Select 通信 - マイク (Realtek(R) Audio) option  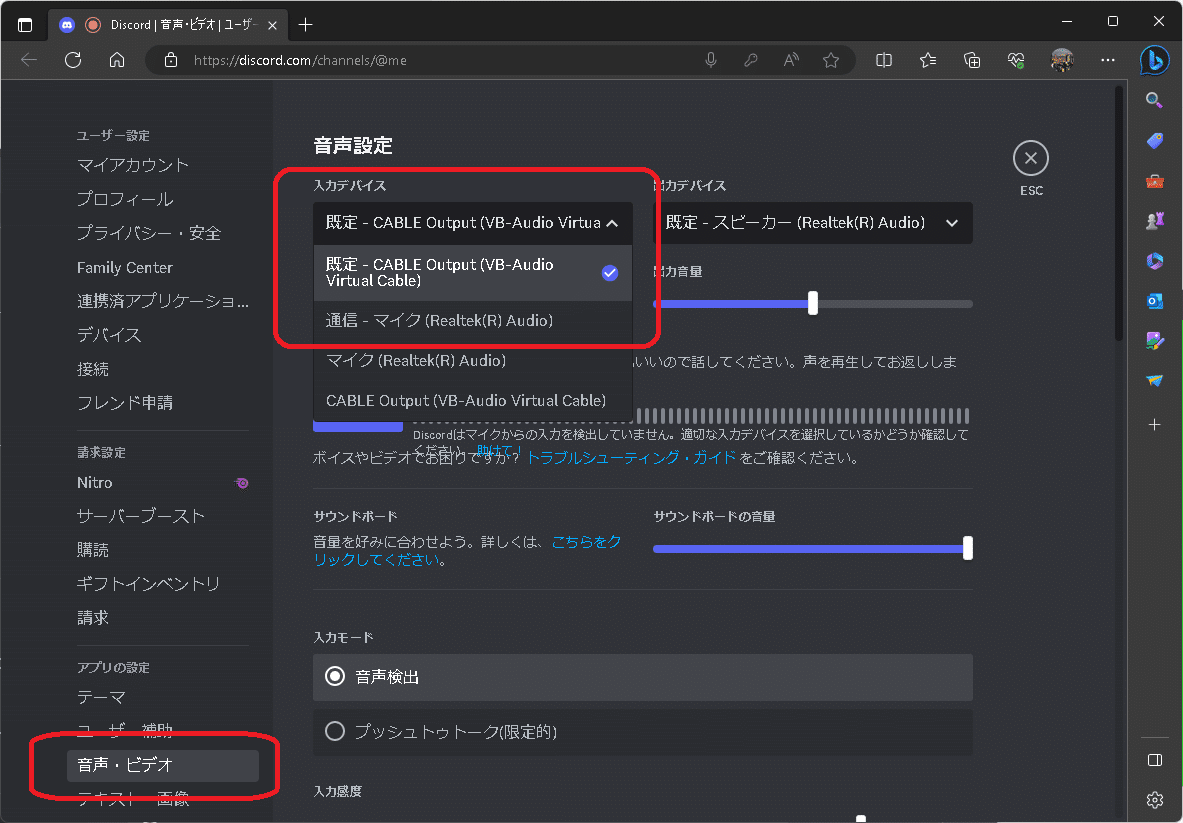click(473, 321)
